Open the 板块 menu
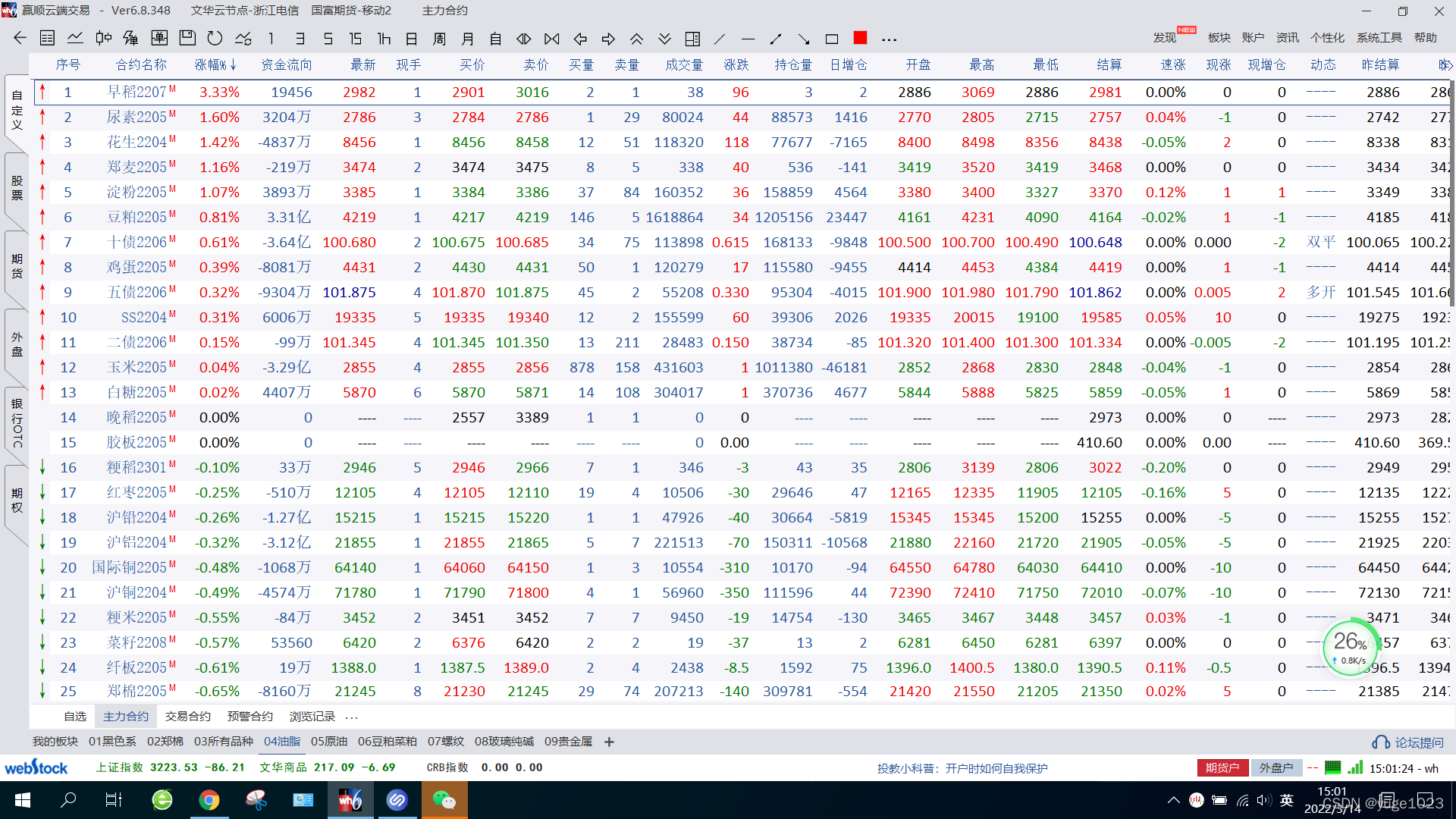 tap(1219, 37)
